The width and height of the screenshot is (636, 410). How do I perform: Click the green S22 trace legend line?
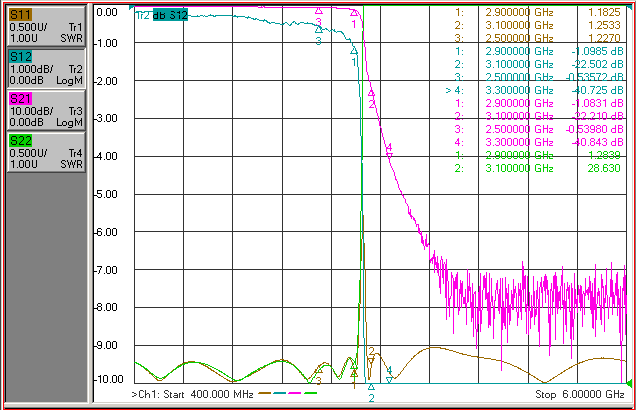(310, 393)
